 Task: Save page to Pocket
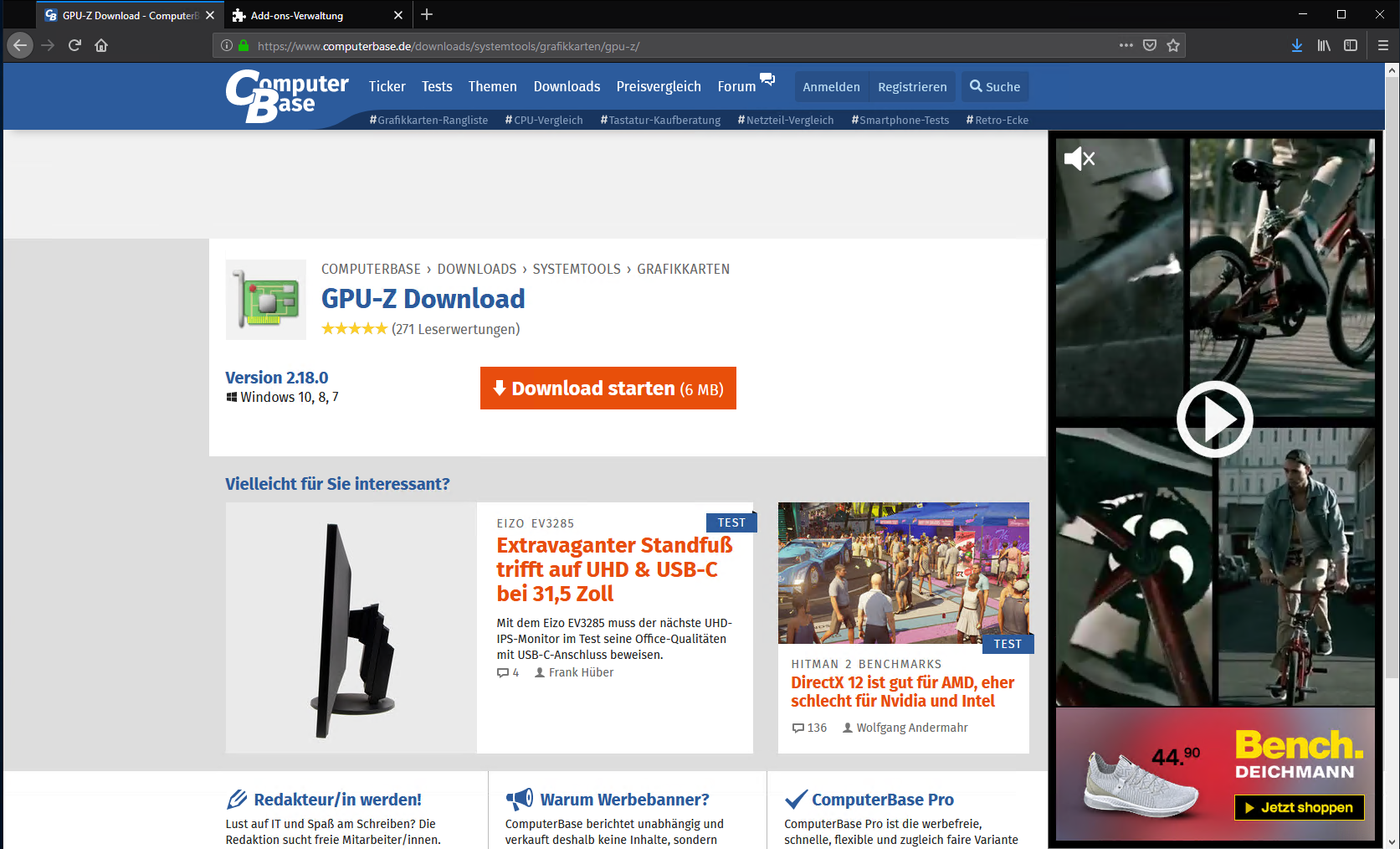tap(1150, 45)
